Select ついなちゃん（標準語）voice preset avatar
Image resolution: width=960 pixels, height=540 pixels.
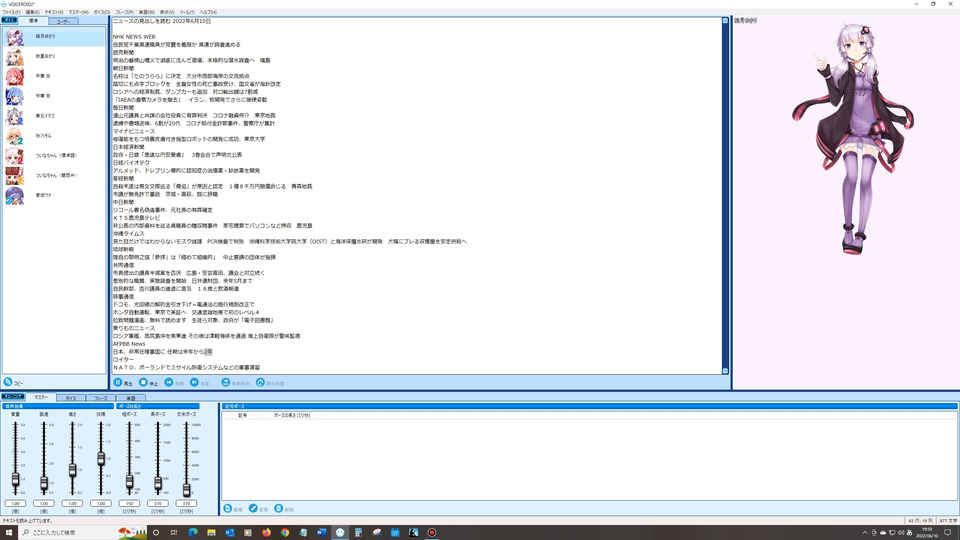[14, 156]
